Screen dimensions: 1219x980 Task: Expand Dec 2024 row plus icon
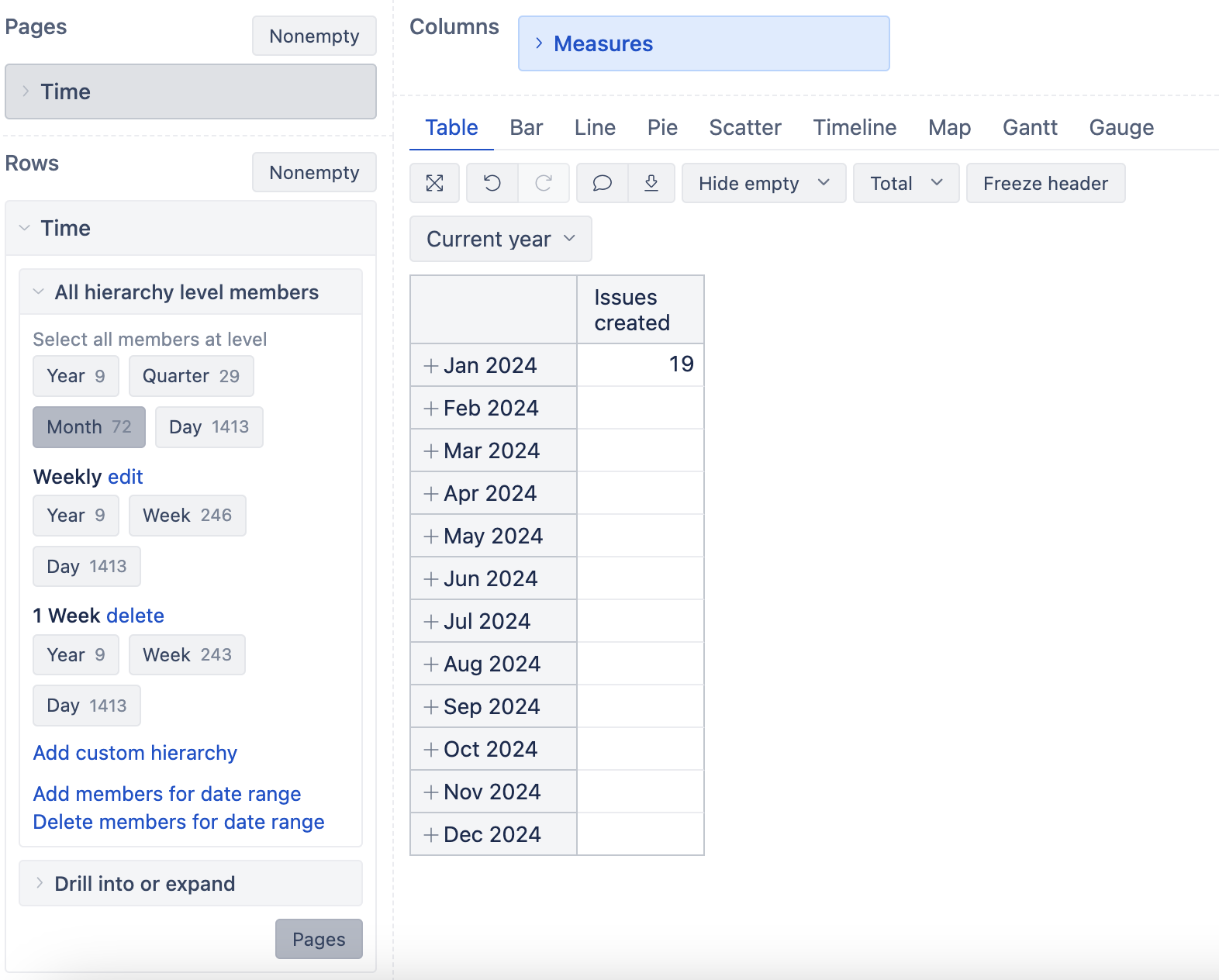tap(431, 835)
